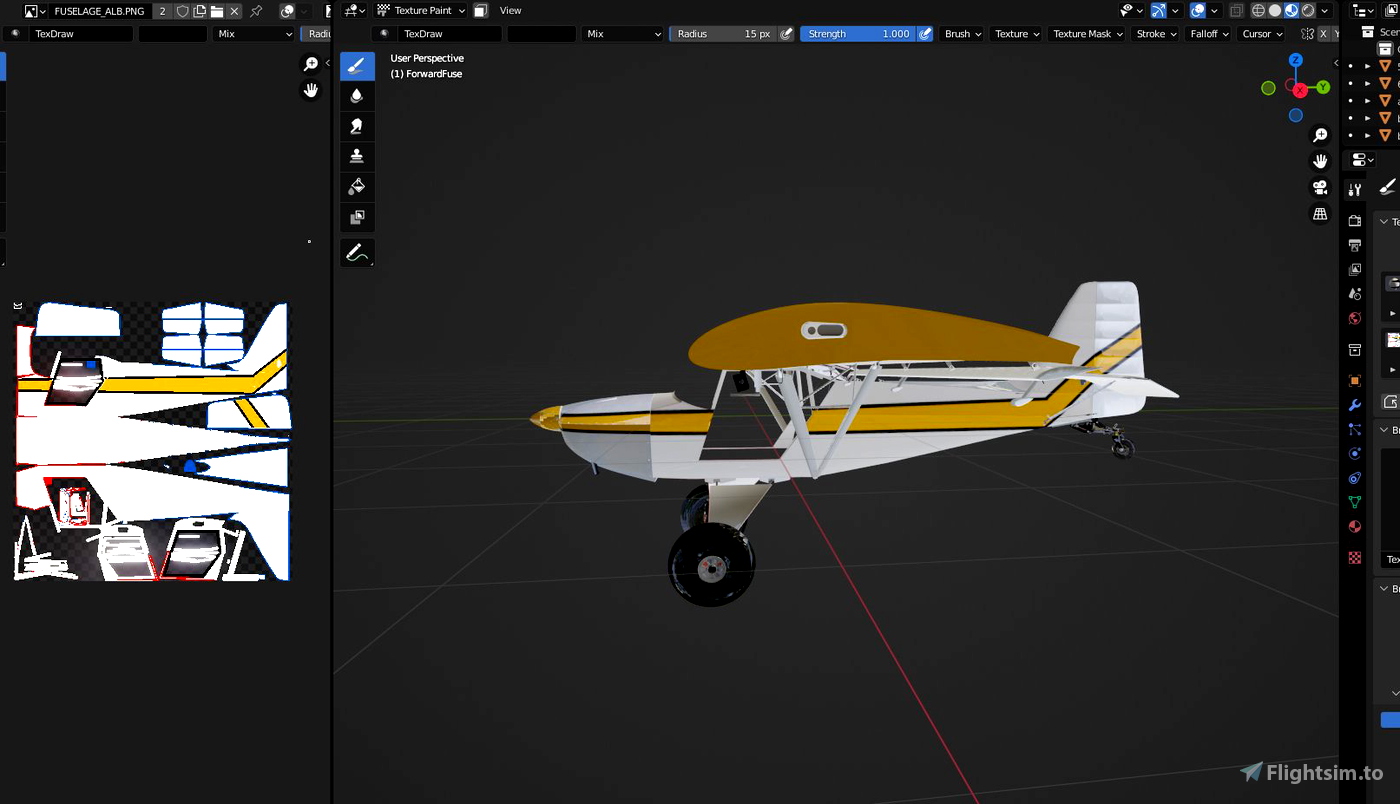The width and height of the screenshot is (1400, 804).
Task: Open Modifier Properties with the wrench icon
Action: (1354, 404)
